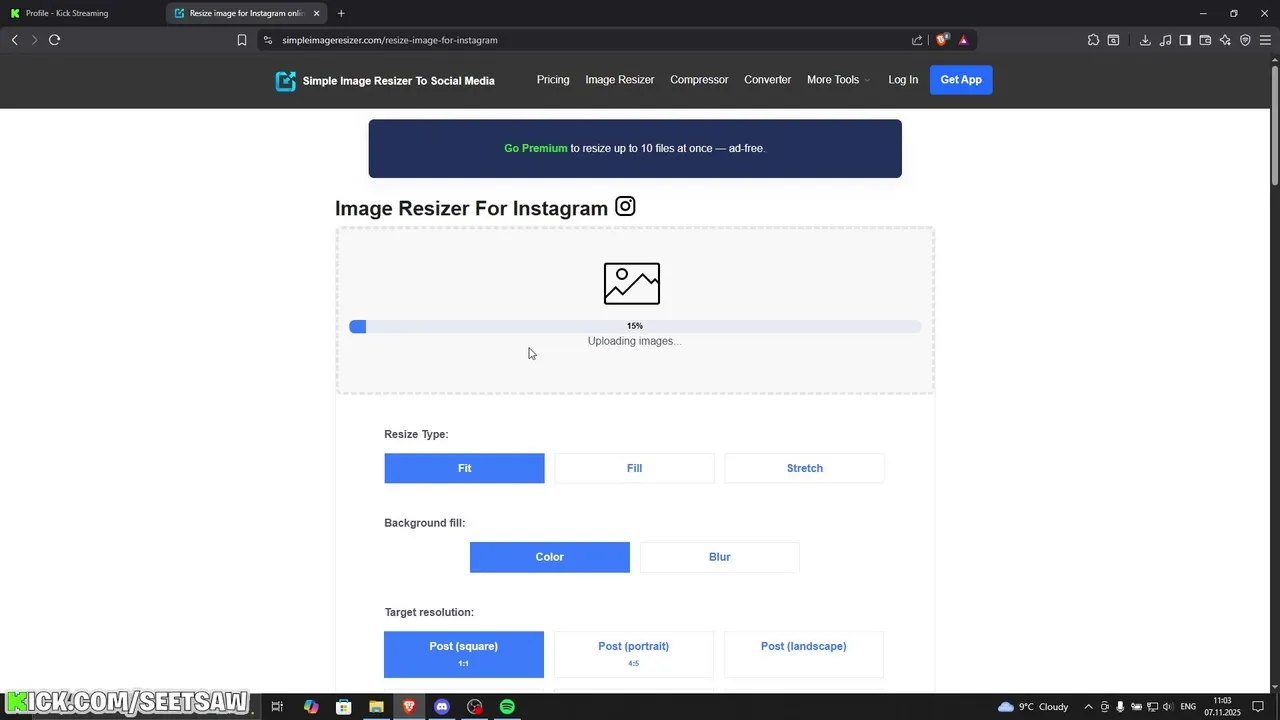Viewport: 1280px width, 720px height.
Task: Share the page via the share icon
Action: pos(917,40)
